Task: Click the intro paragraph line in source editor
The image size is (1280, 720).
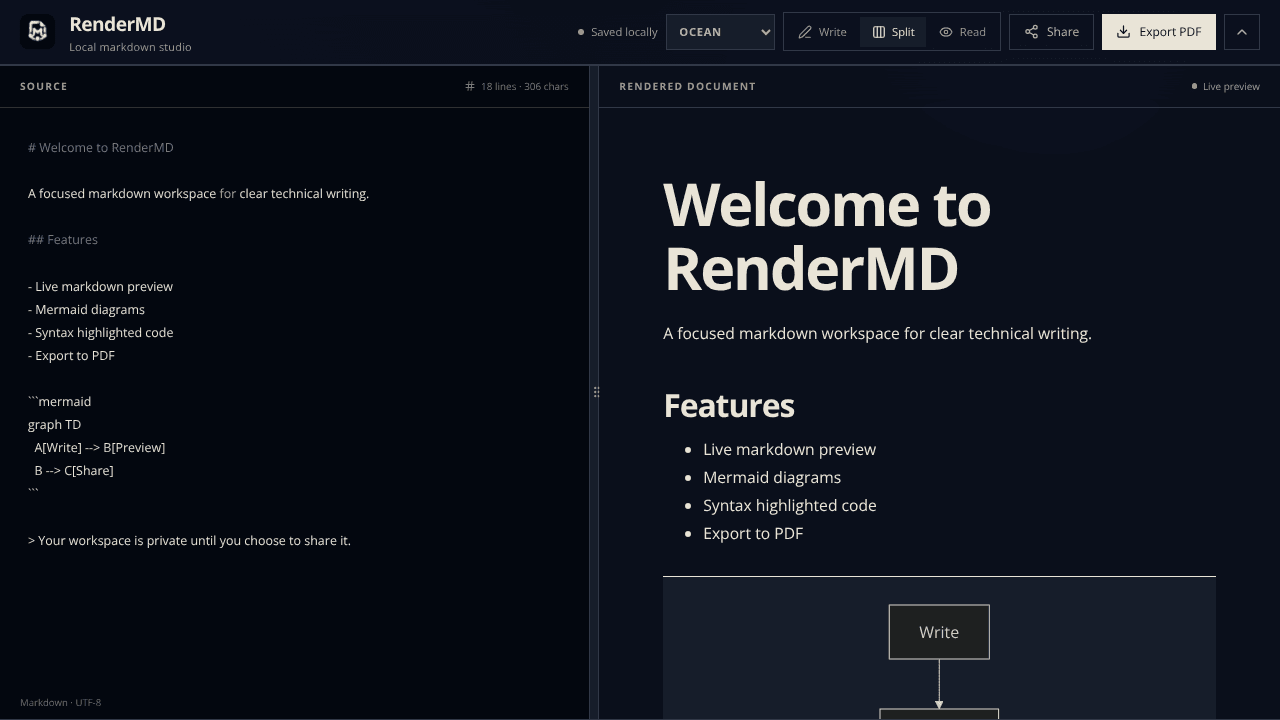Action: click(198, 193)
